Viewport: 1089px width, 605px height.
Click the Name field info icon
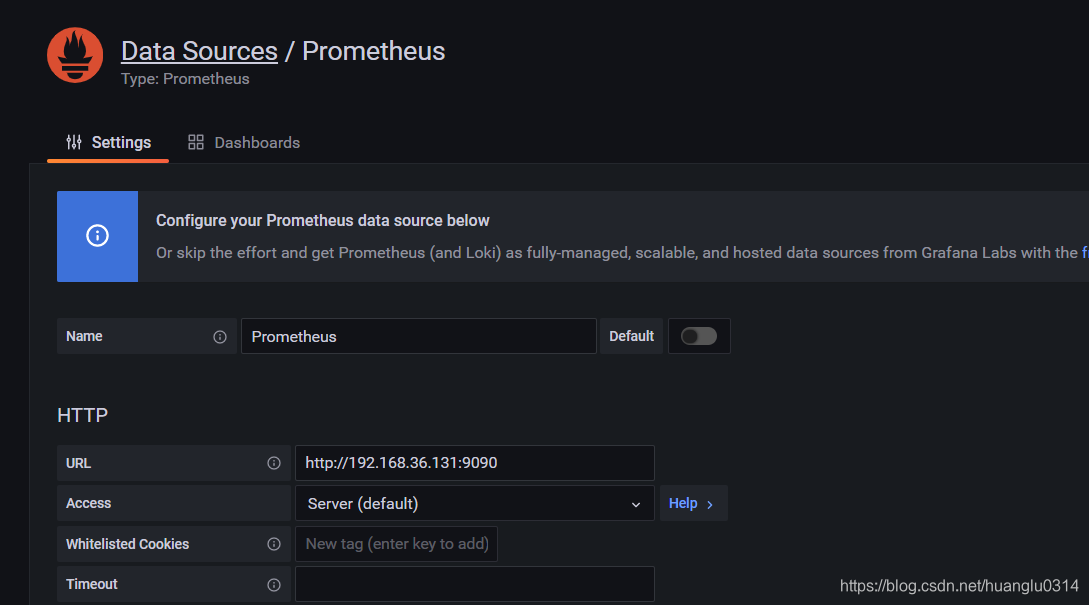(220, 337)
